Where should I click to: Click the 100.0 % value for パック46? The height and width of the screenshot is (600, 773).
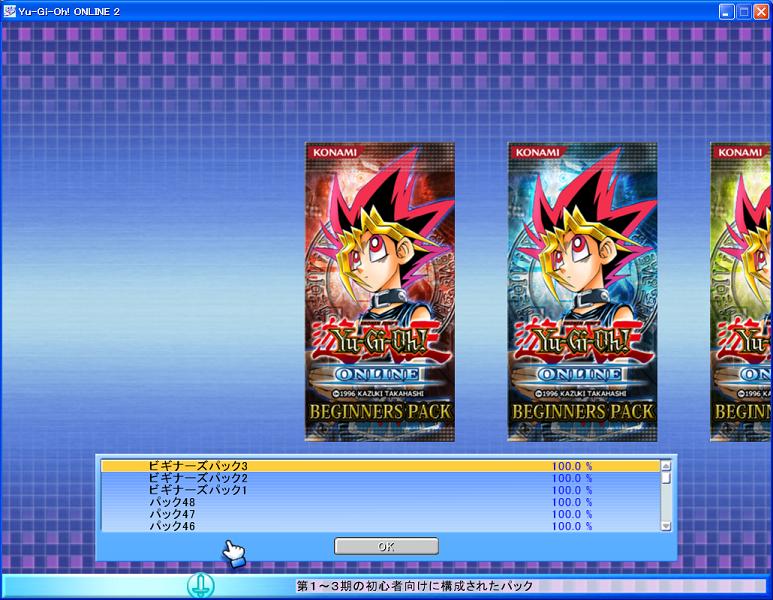click(x=572, y=526)
